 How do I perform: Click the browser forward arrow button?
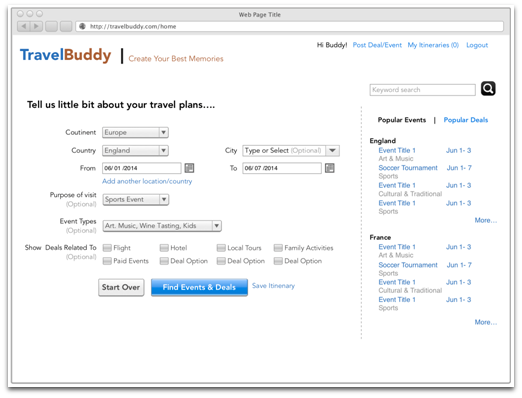point(36,26)
